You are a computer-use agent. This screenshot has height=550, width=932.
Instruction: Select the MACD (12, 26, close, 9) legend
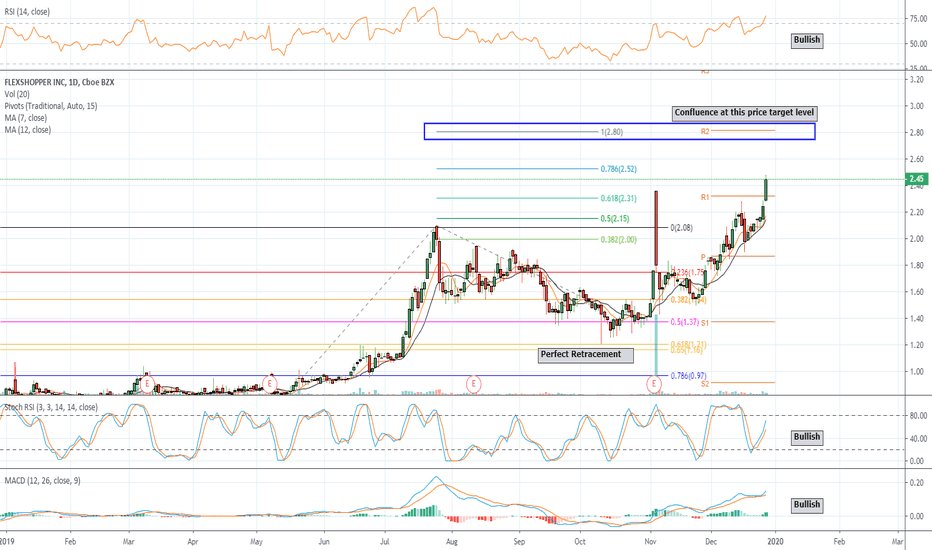(x=42, y=480)
